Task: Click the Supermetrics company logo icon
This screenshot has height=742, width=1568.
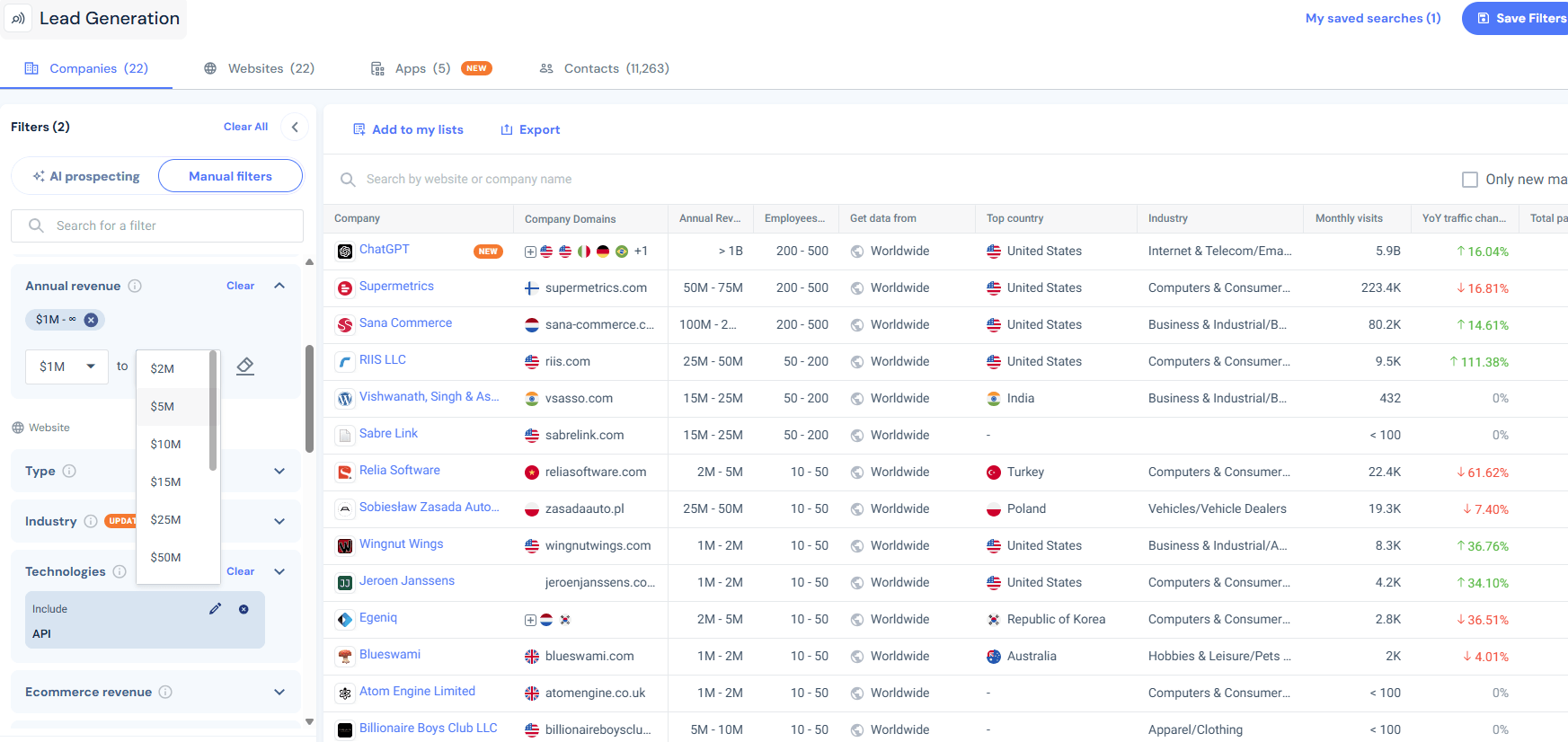Action: [345, 288]
